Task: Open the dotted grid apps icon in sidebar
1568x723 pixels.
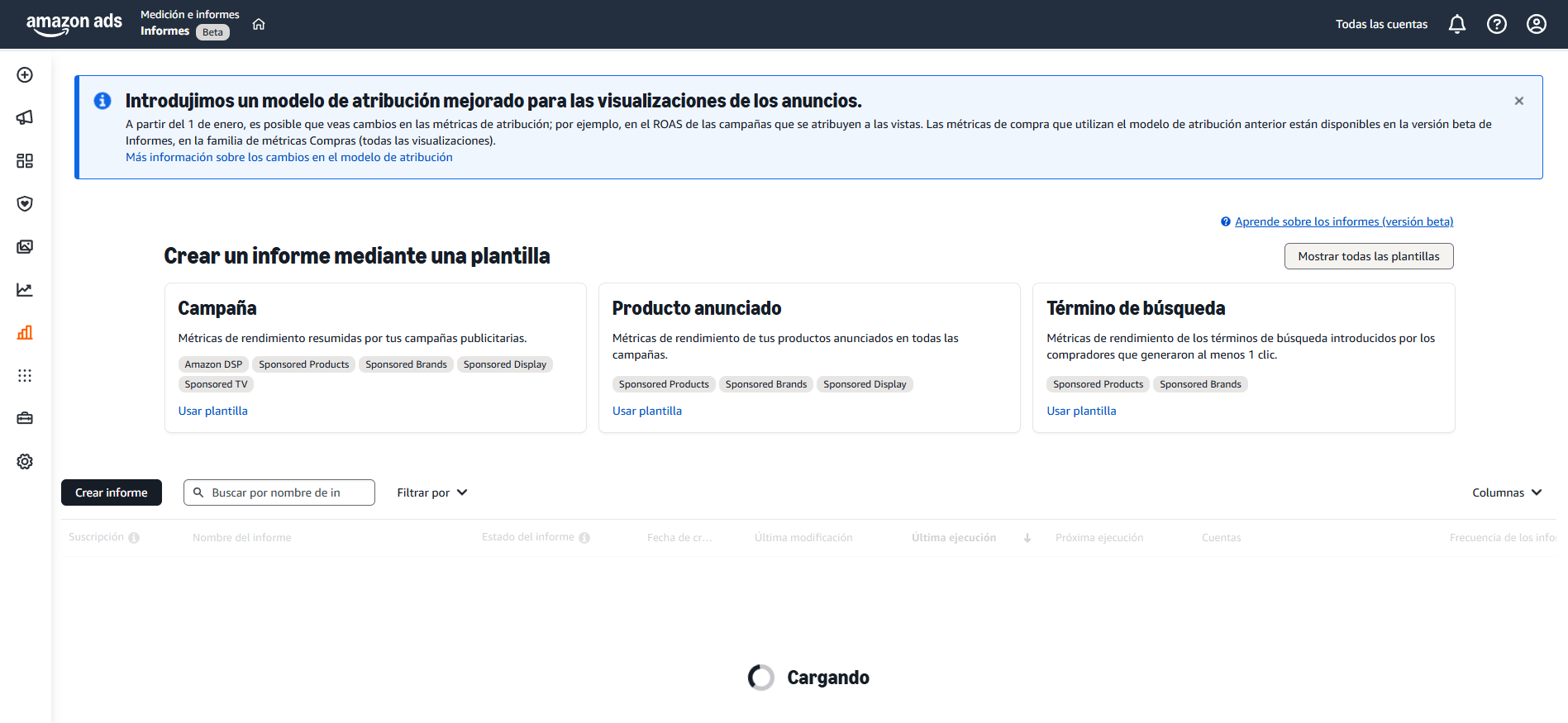Action: (x=25, y=376)
